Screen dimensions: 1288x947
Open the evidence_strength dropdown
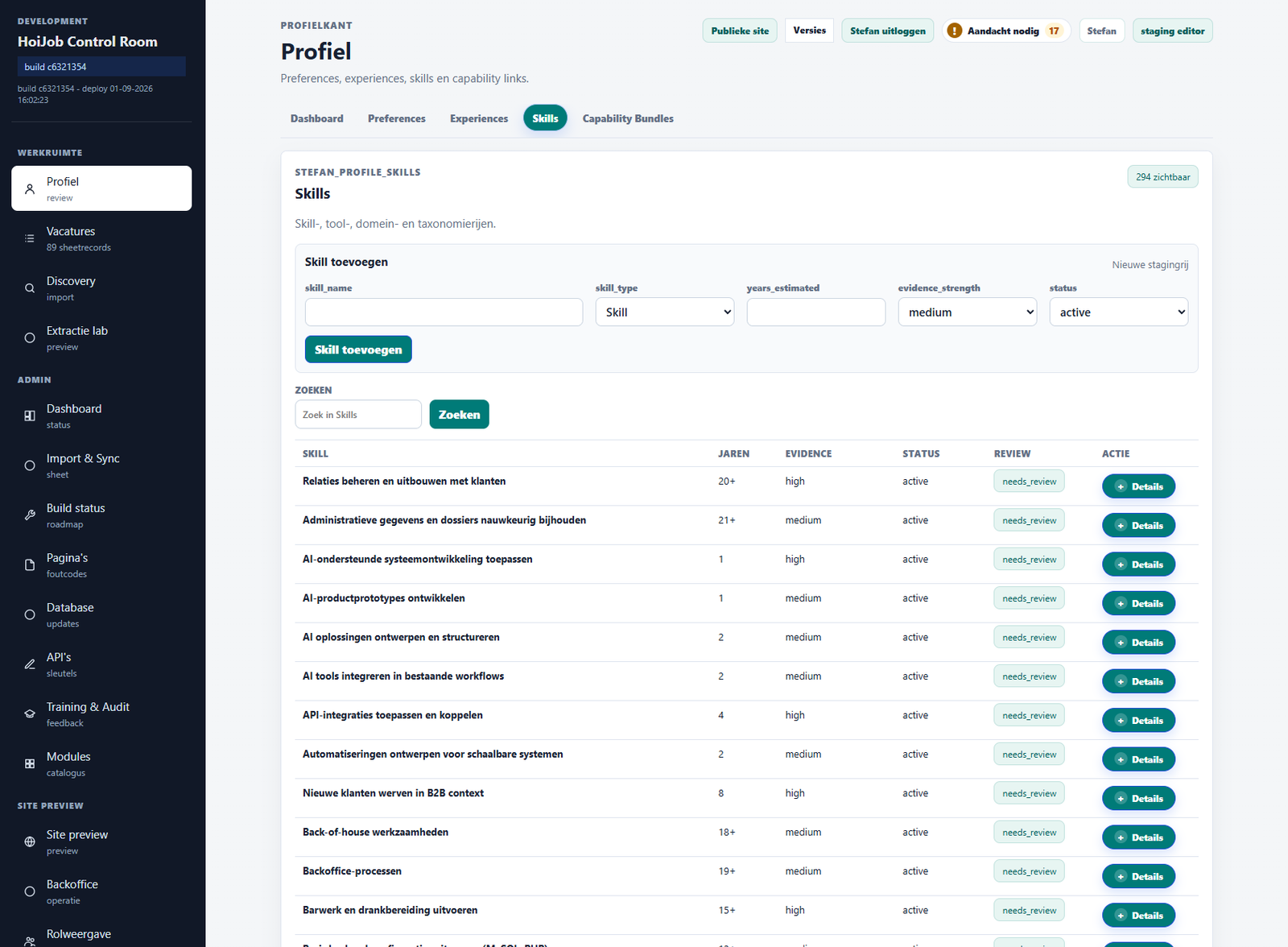click(x=968, y=312)
